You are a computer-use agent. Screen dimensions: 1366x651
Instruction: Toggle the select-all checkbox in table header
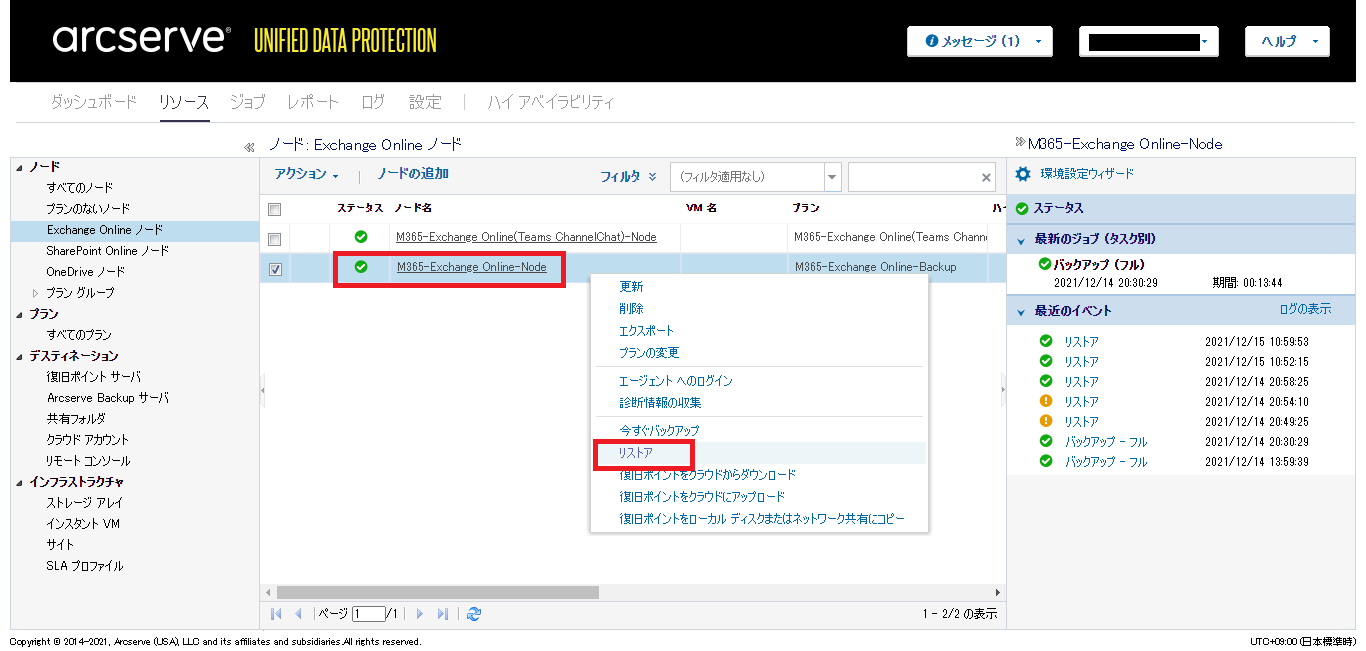275,209
